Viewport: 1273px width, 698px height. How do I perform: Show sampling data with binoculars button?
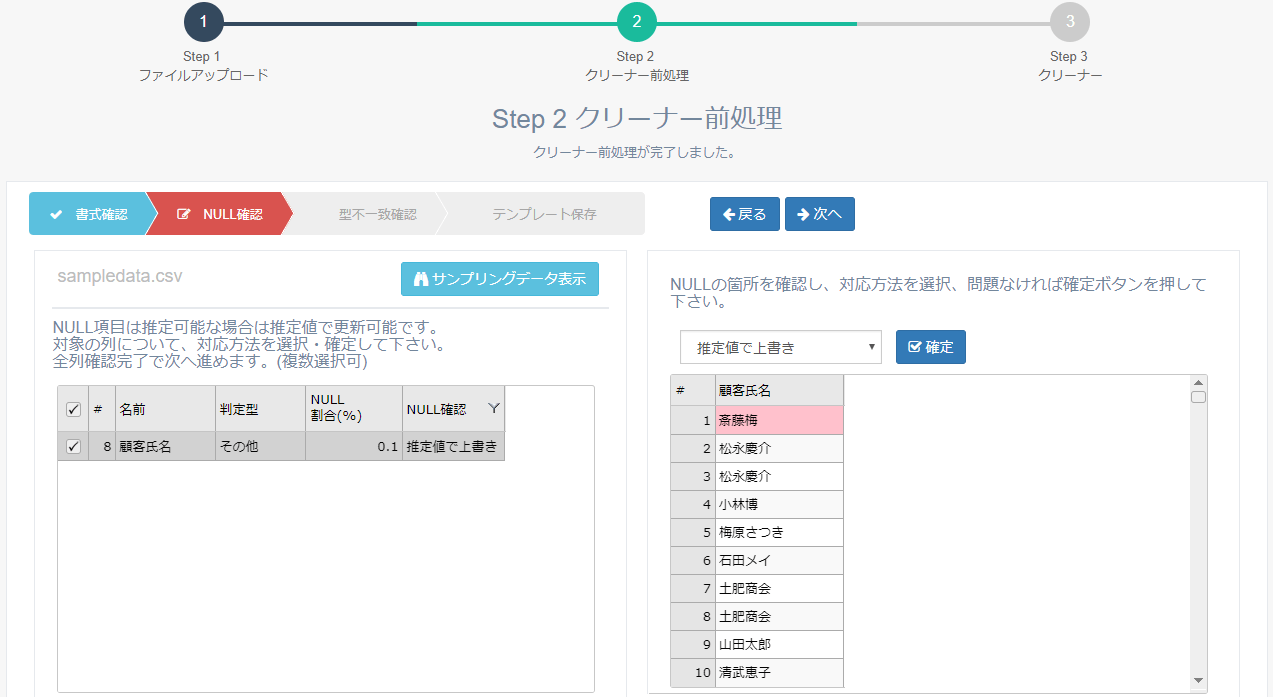(499, 279)
